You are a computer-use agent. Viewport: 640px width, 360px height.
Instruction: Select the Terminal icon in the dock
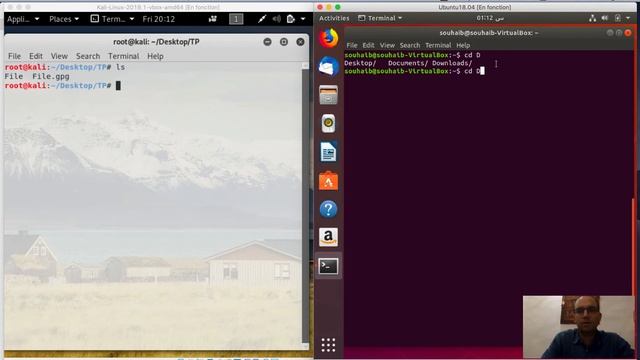pyautogui.click(x=329, y=266)
